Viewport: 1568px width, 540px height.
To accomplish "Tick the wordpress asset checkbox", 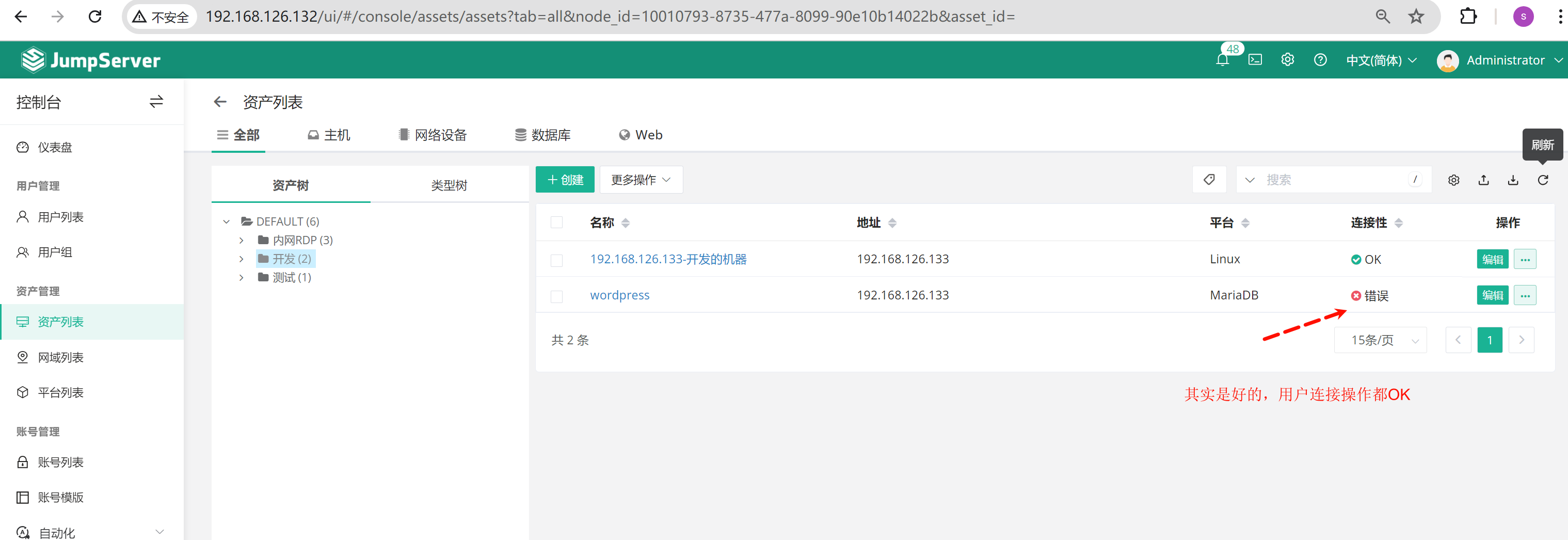I will pyautogui.click(x=556, y=296).
